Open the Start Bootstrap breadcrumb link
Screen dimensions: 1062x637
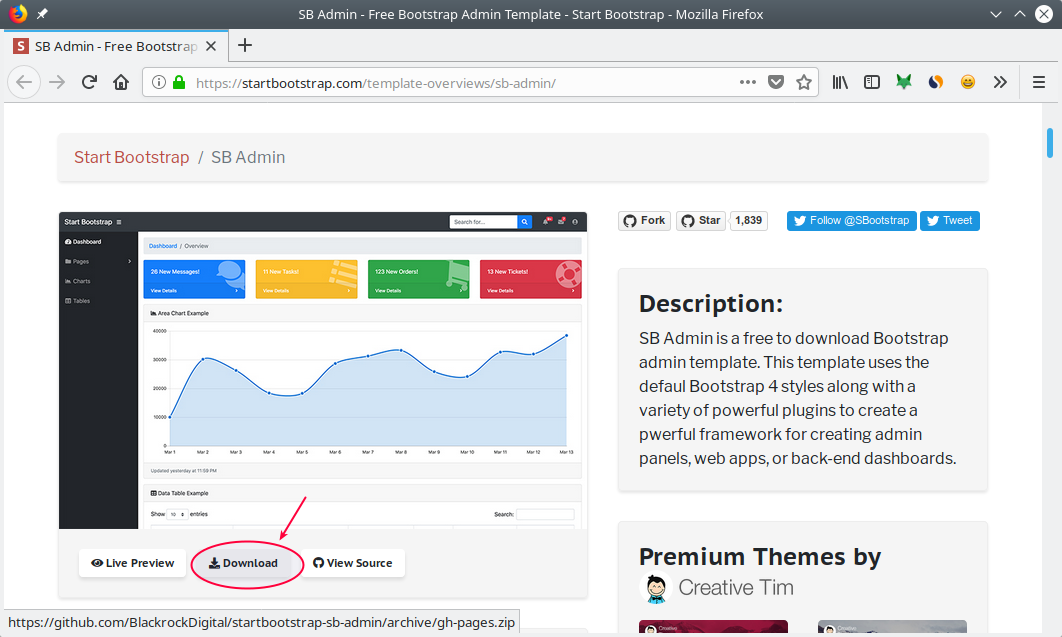point(131,157)
